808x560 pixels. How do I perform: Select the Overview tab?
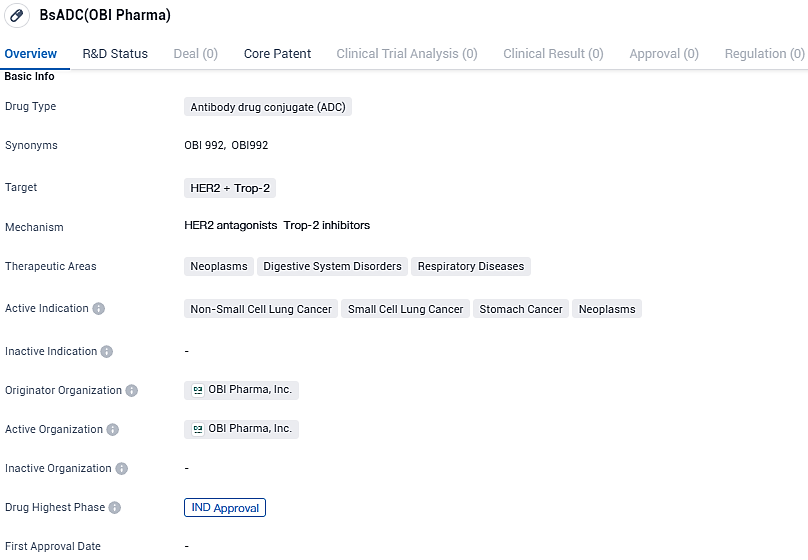pos(30,54)
